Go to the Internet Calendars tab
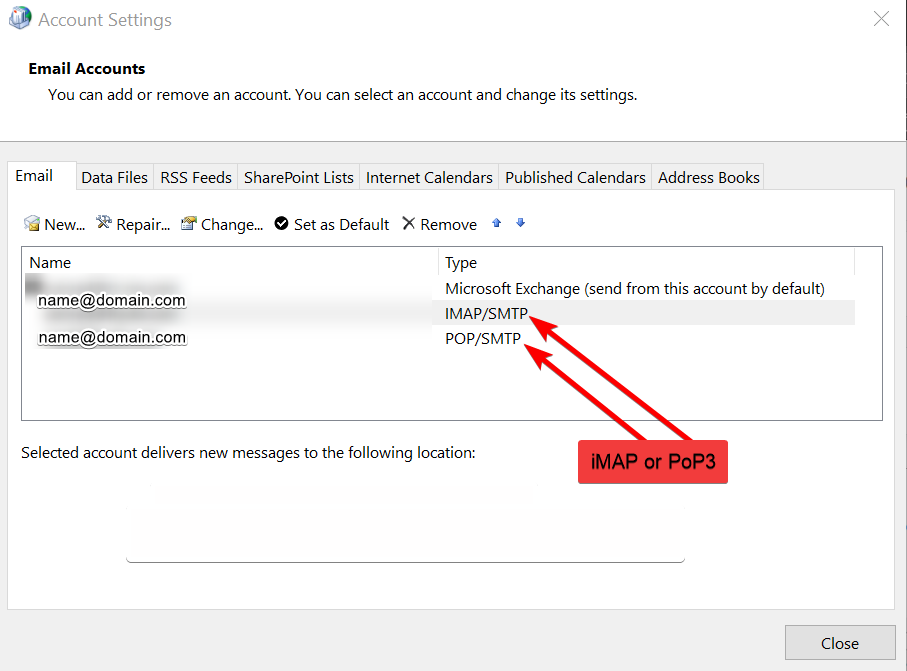This screenshot has width=907, height=671. tap(429, 178)
